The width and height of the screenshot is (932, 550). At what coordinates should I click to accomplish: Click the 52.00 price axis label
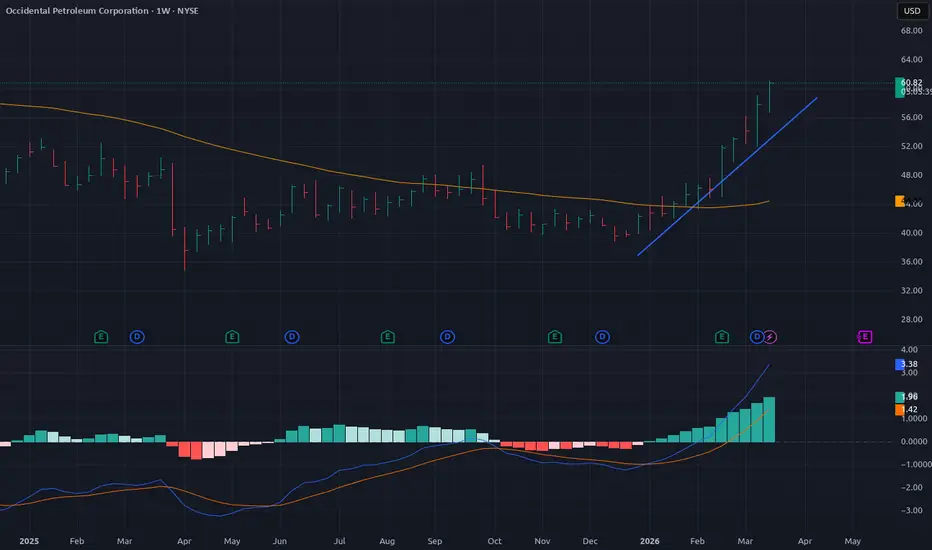[x=911, y=146]
